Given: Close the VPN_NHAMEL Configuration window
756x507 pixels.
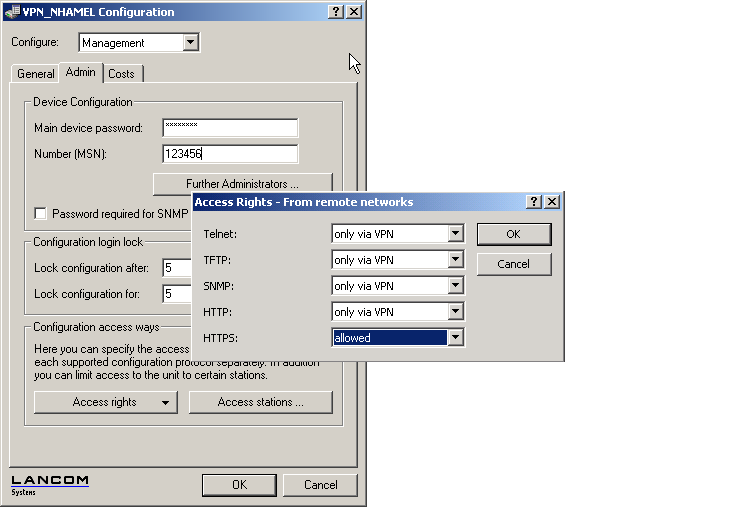Looking at the screenshot, I should 354,12.
